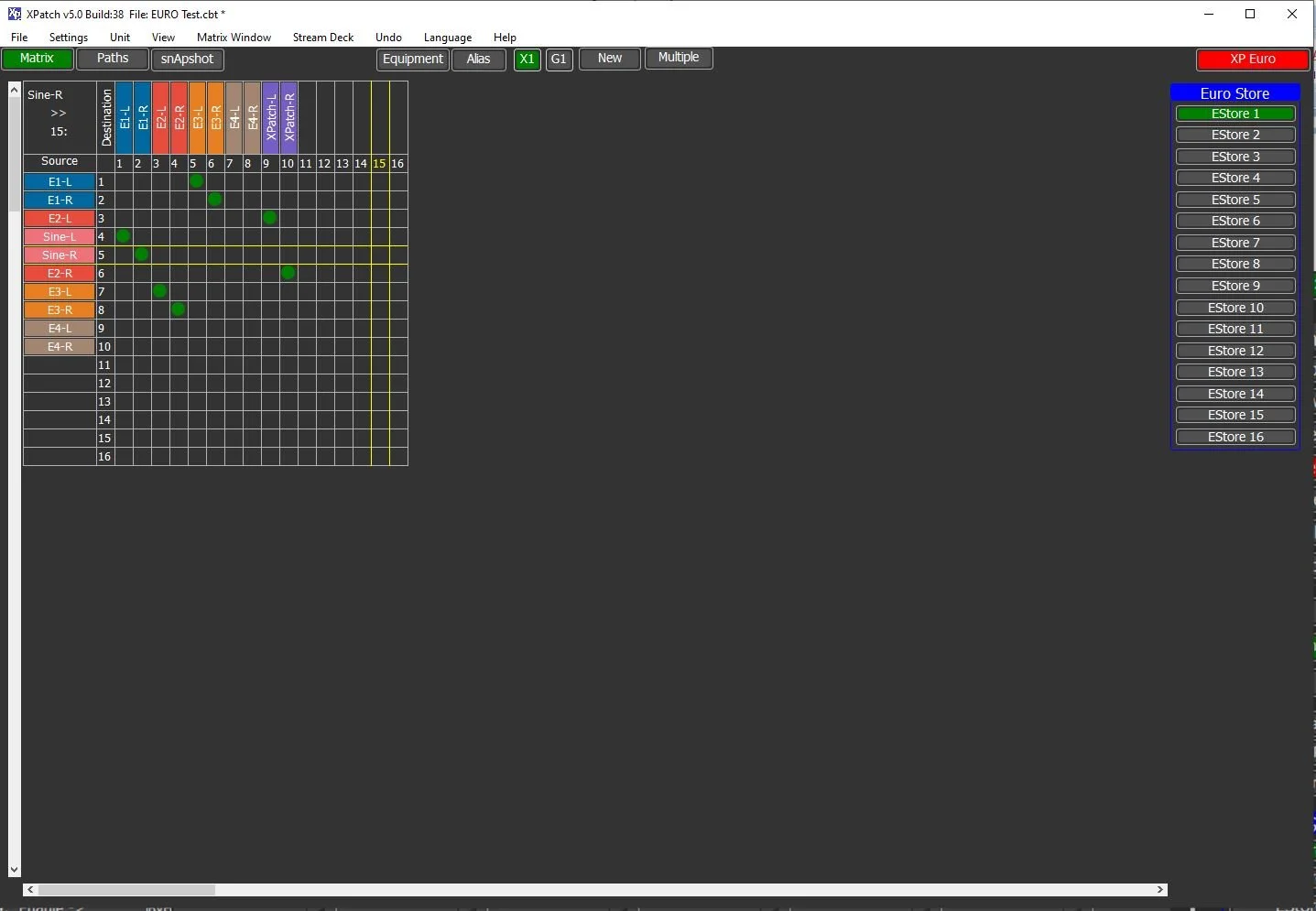The width and height of the screenshot is (1316, 911).
Task: Click the New button
Action: (610, 59)
